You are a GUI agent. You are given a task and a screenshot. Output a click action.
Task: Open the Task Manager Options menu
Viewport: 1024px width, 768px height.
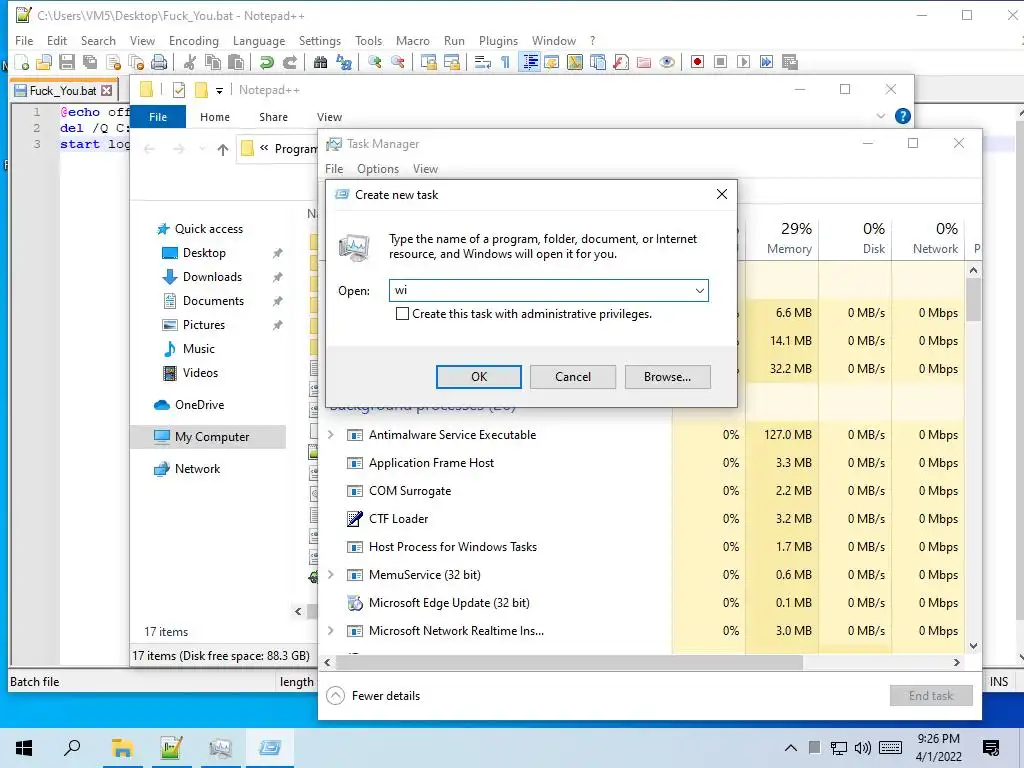[377, 168]
